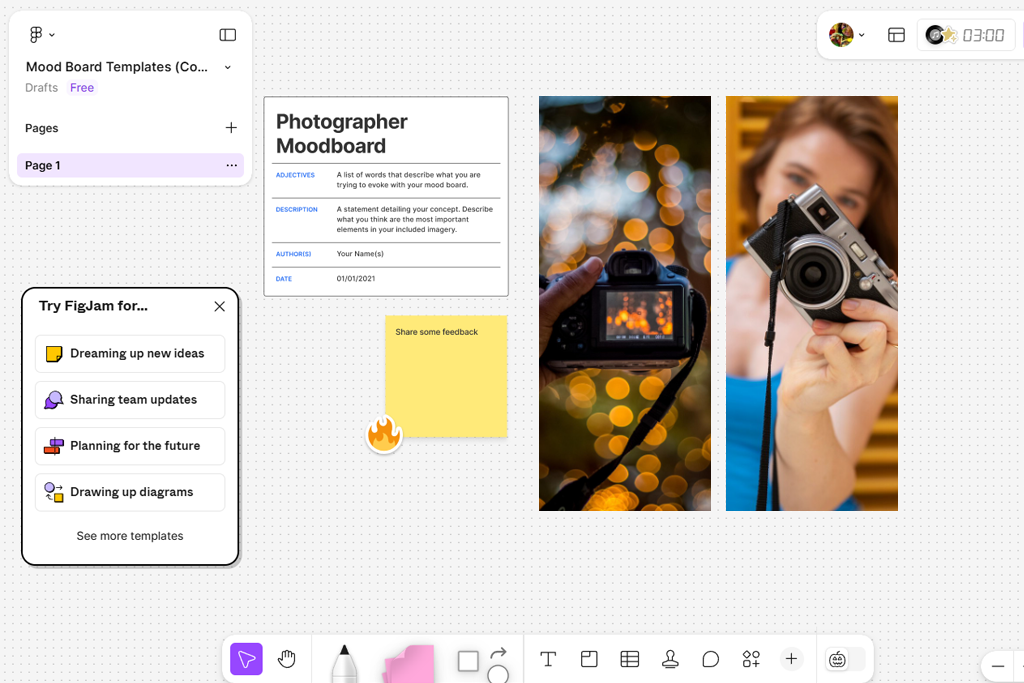Click the Try FigJam for... heading
This screenshot has height=683, width=1024.
click(x=93, y=306)
